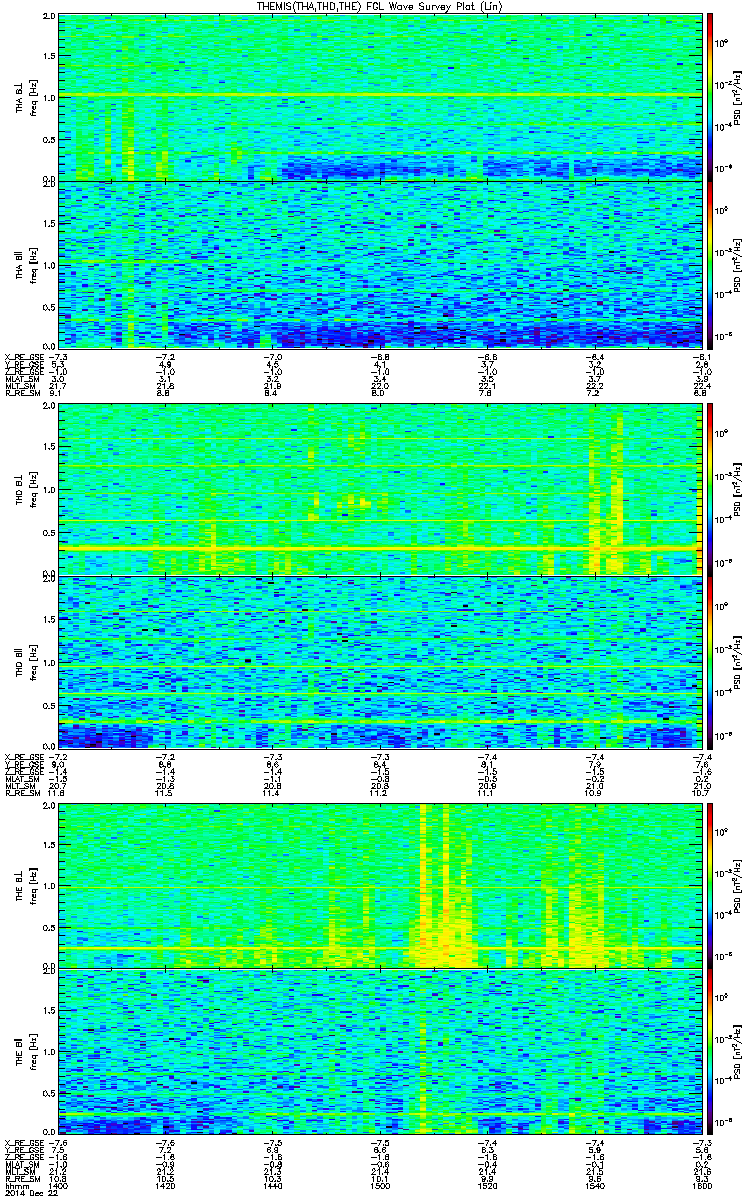Click PSD units label next to THA B-perpendicular
Screen dimensions: 750x1200
click(739, 98)
